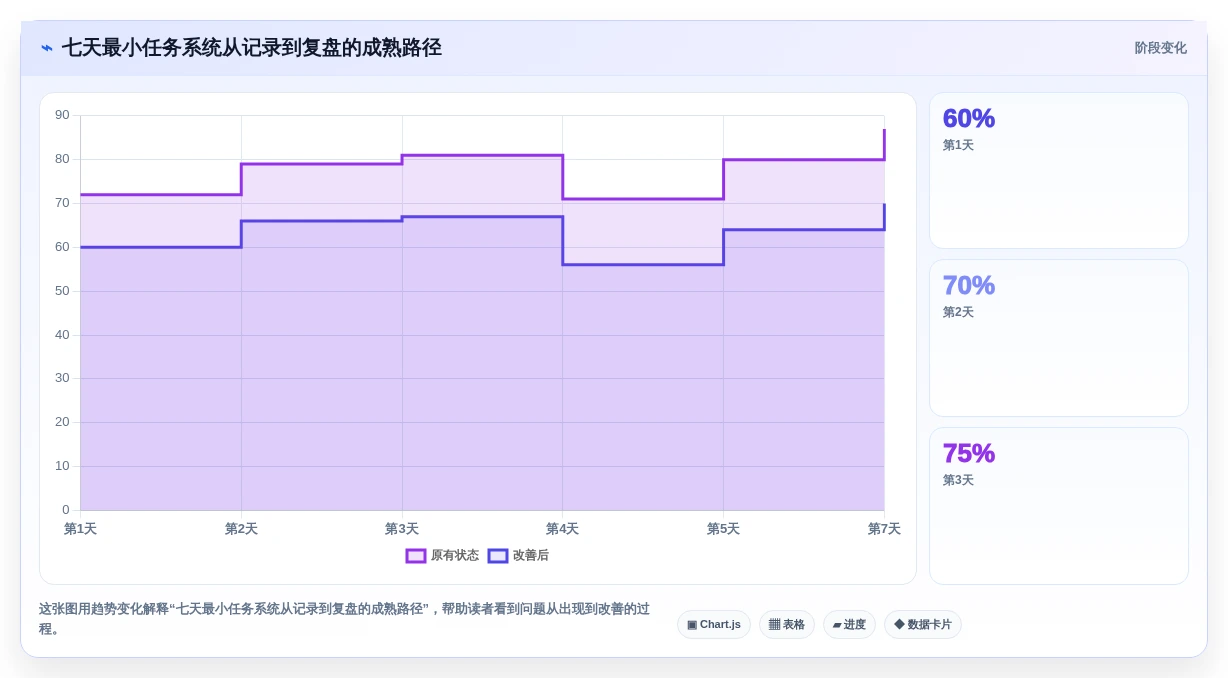
Task: Click the blue 改善后 legend swatch
Action: [x=498, y=556]
